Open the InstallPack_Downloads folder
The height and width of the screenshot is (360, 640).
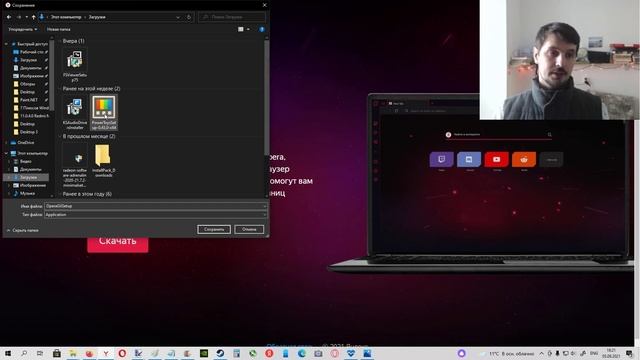pyautogui.click(x=104, y=161)
